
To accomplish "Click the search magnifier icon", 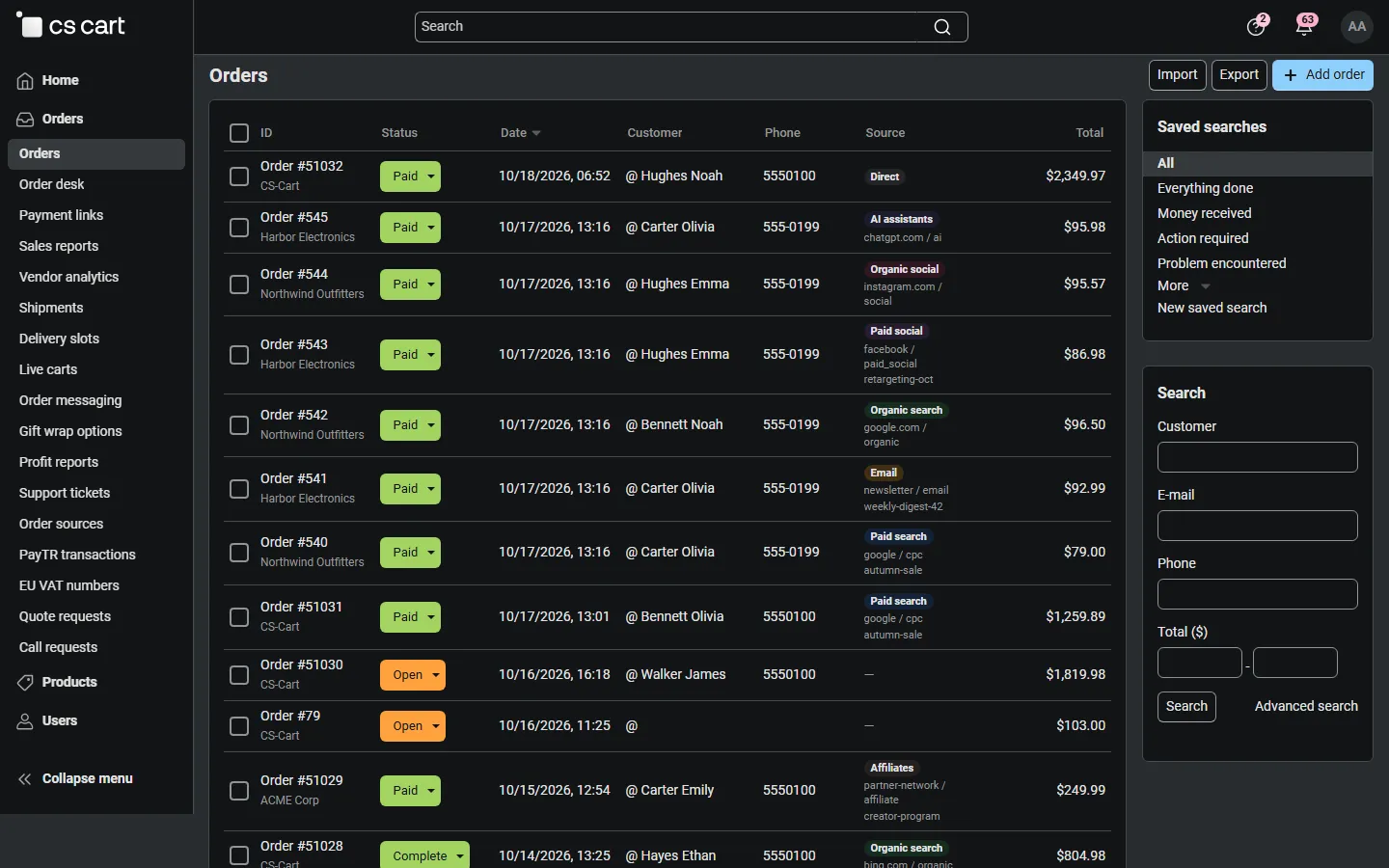I will coord(942,27).
